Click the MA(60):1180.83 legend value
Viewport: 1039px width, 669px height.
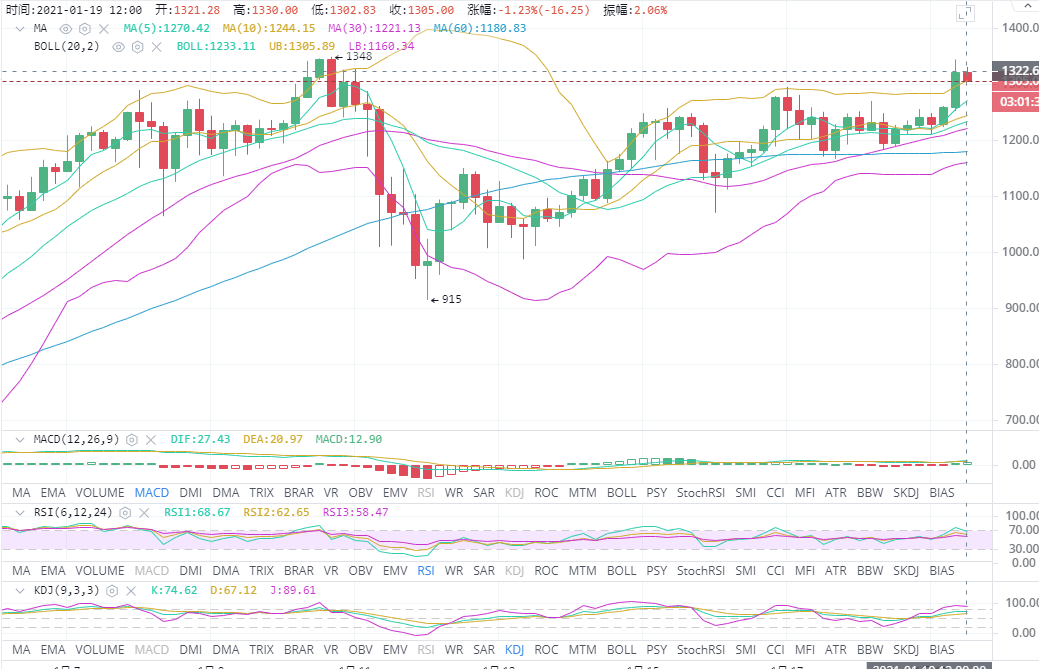(x=480, y=28)
